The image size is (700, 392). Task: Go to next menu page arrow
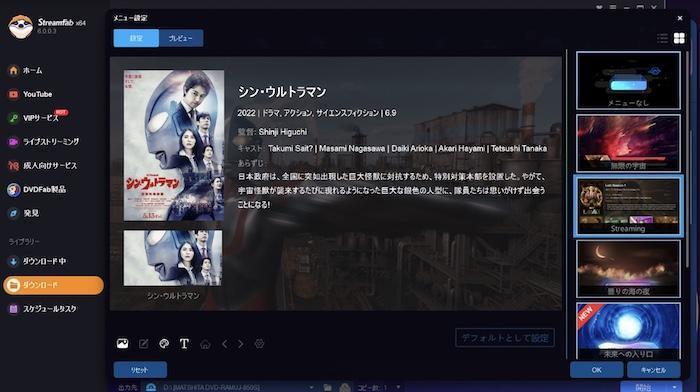[x=241, y=344]
